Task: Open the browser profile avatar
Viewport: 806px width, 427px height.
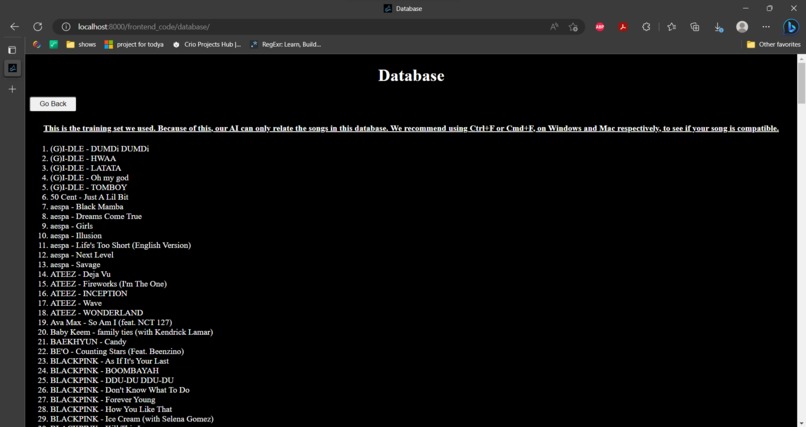Action: 742,27
